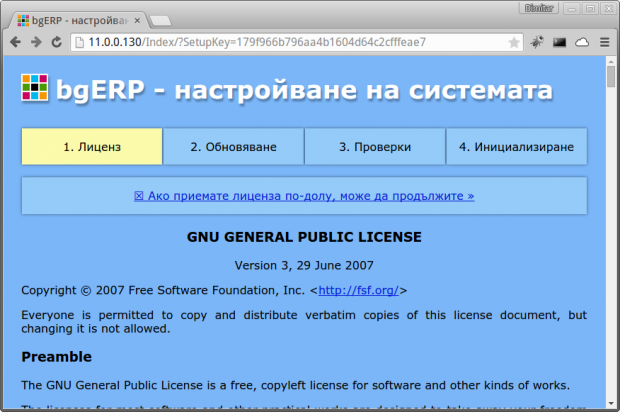Click the sentence starting The GNU General Public License
This screenshot has width=620, height=412.
[296, 386]
